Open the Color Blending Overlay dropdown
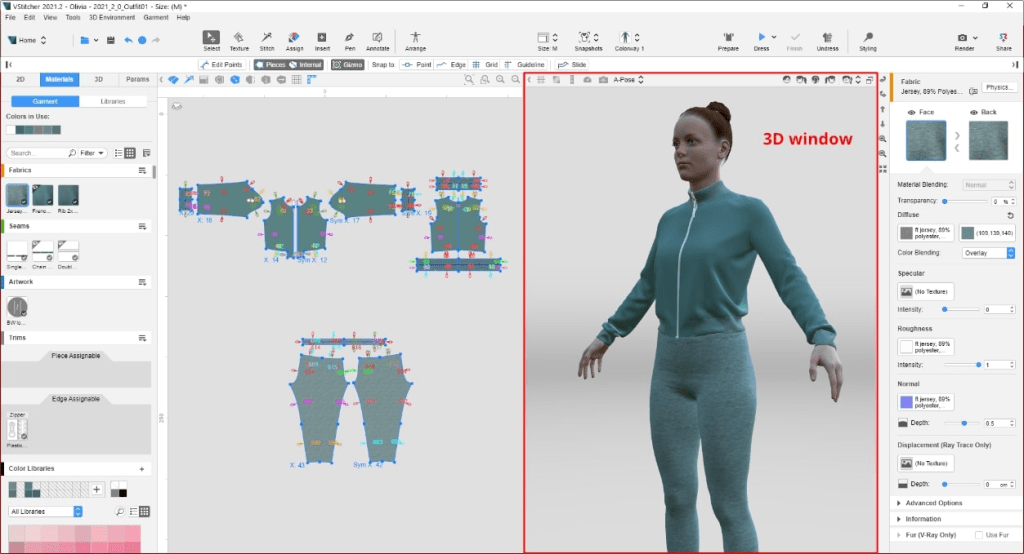The width and height of the screenshot is (1024, 554). click(x=988, y=253)
